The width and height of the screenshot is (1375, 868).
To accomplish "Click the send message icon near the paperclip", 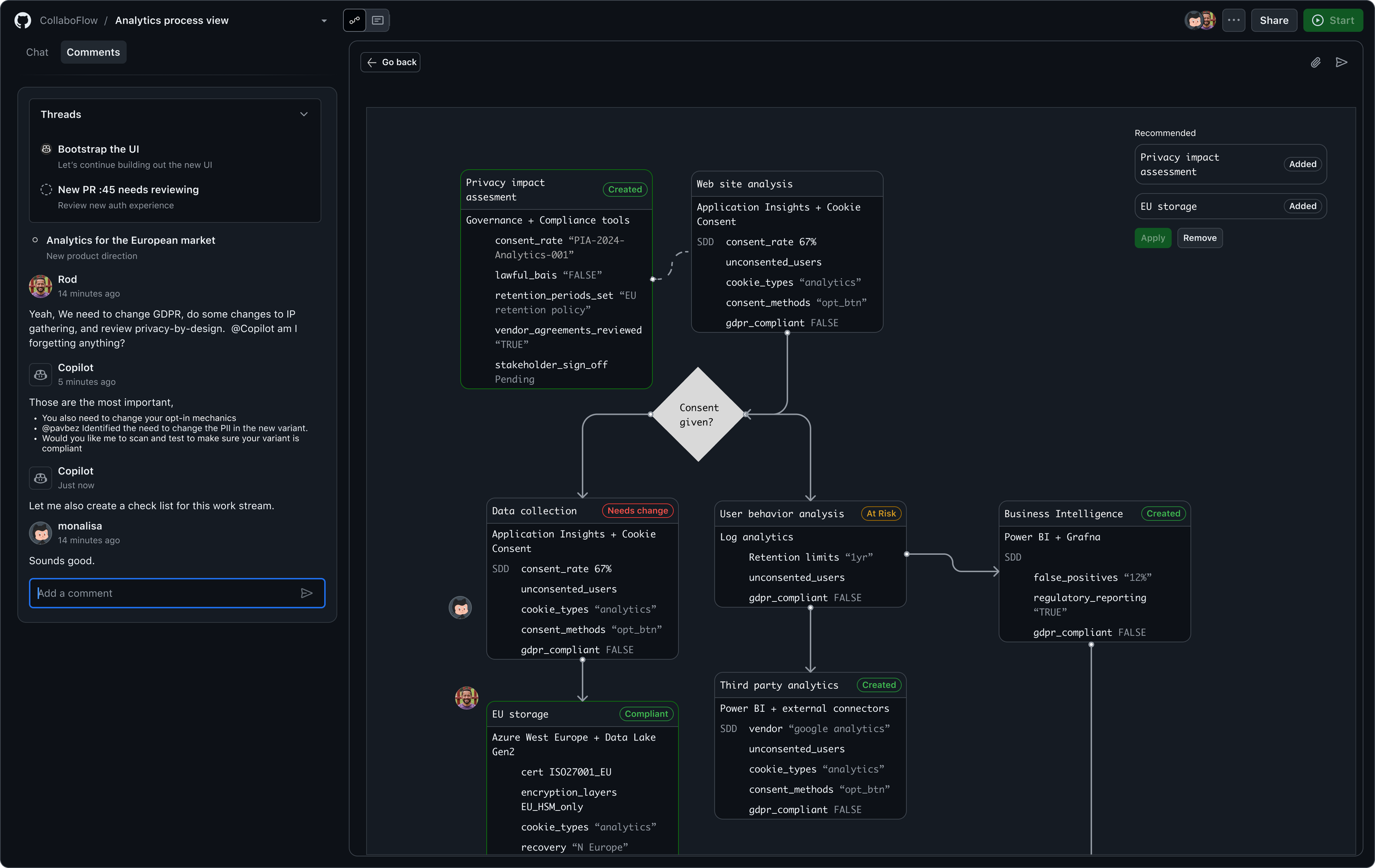I will (x=1342, y=62).
